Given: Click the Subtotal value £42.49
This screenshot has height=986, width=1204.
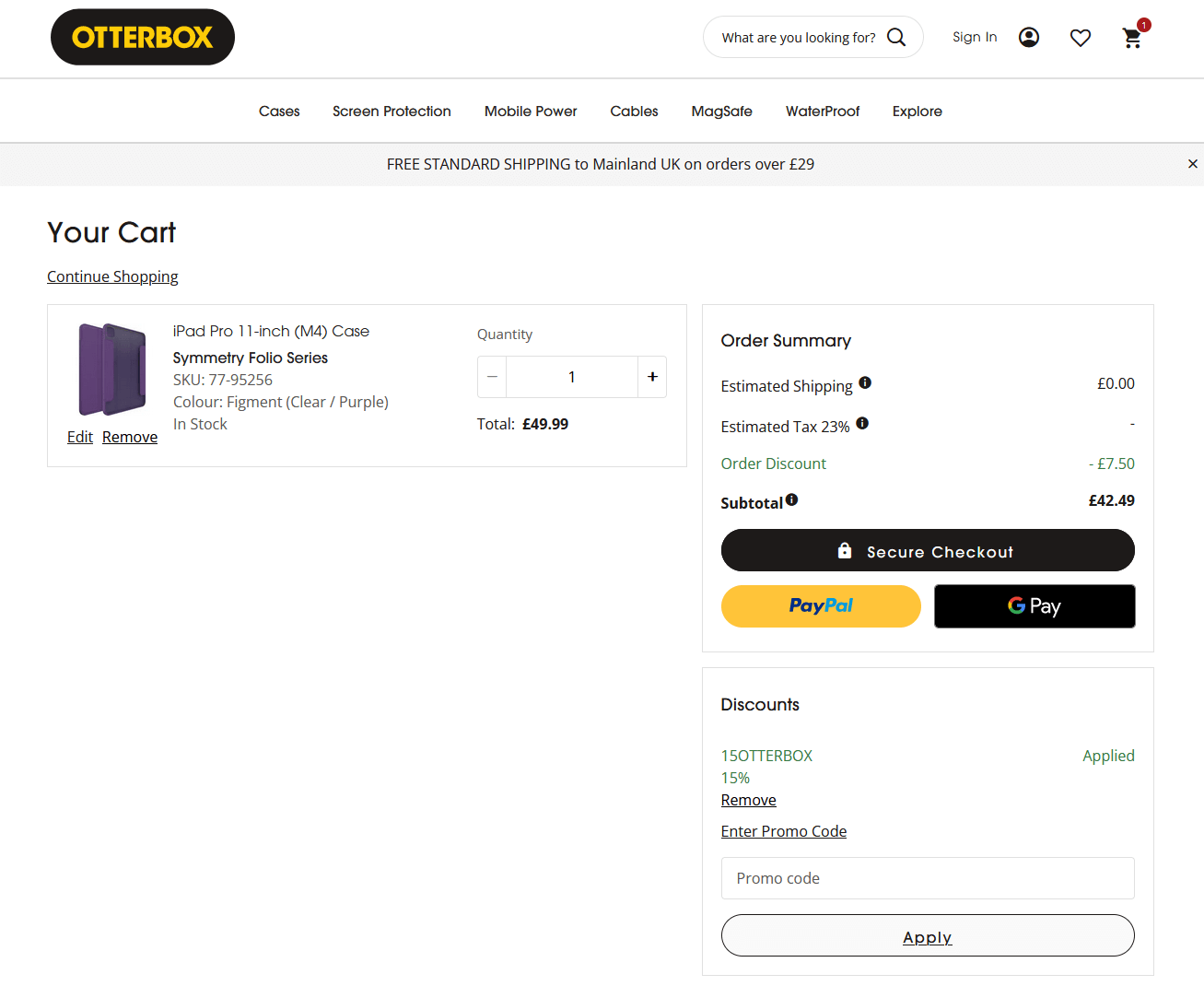Looking at the screenshot, I should [x=1112, y=500].
